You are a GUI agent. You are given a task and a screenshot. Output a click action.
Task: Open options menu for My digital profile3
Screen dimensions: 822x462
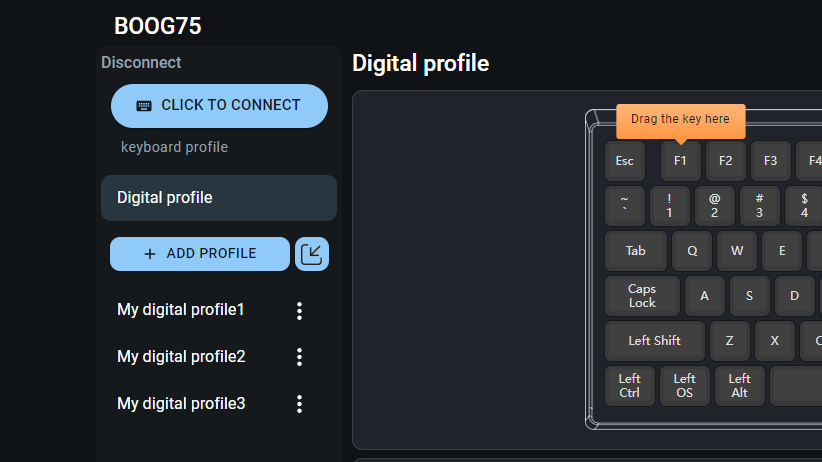pyautogui.click(x=299, y=404)
